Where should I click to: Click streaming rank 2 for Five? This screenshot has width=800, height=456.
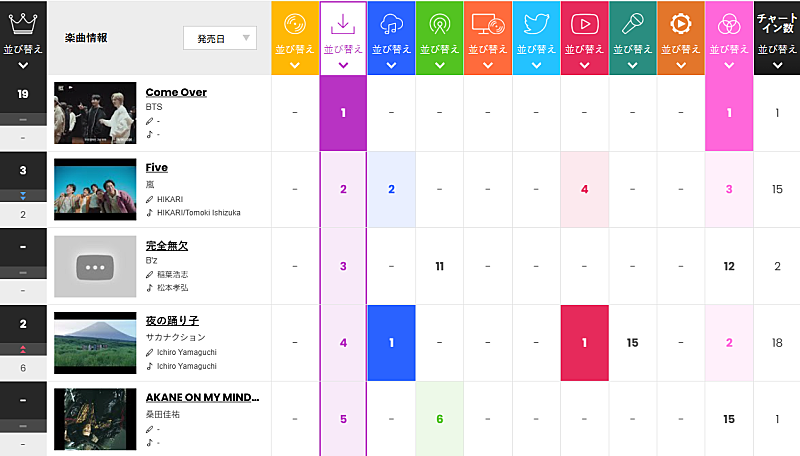pos(391,189)
